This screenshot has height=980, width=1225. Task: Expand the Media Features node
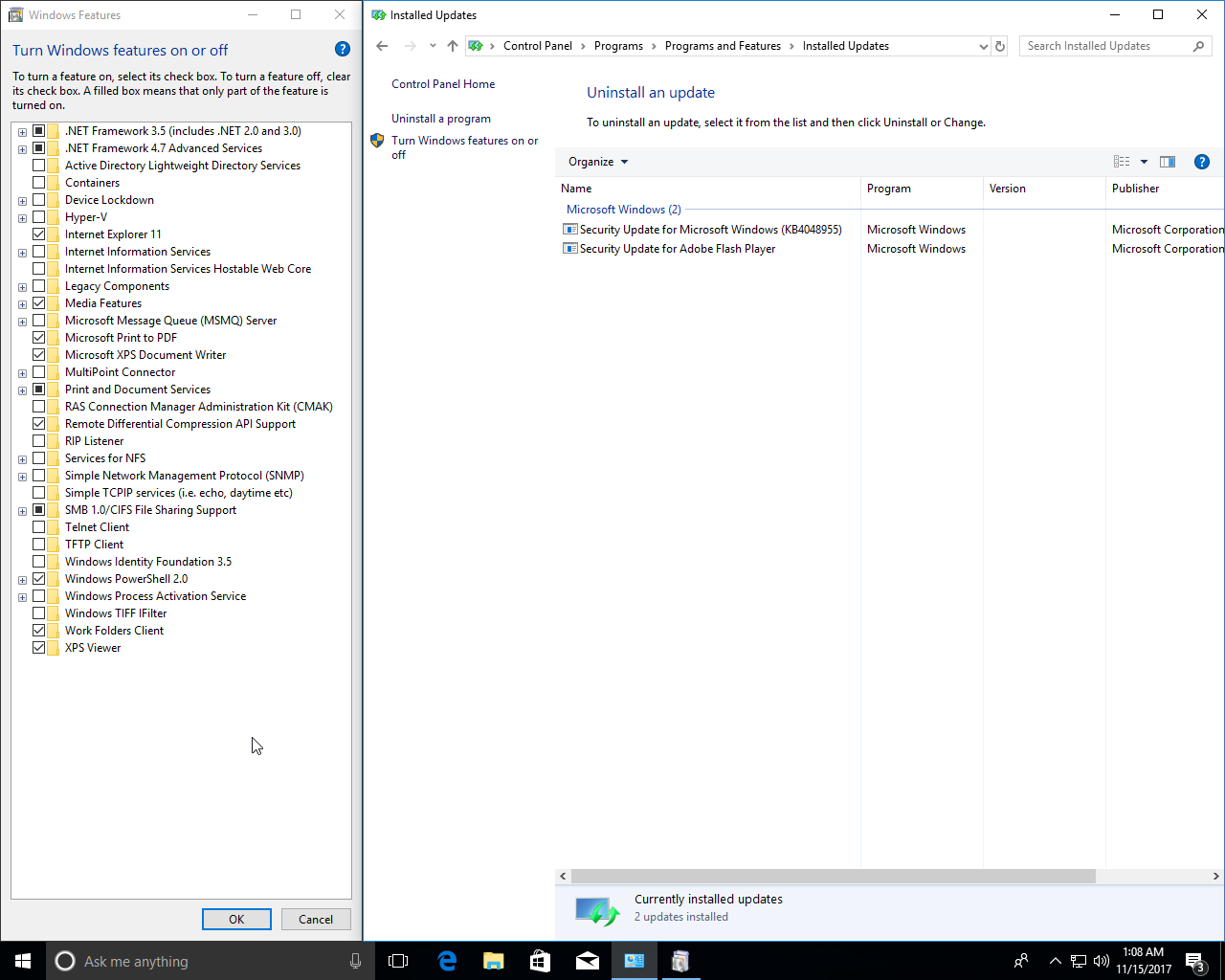tap(22, 303)
